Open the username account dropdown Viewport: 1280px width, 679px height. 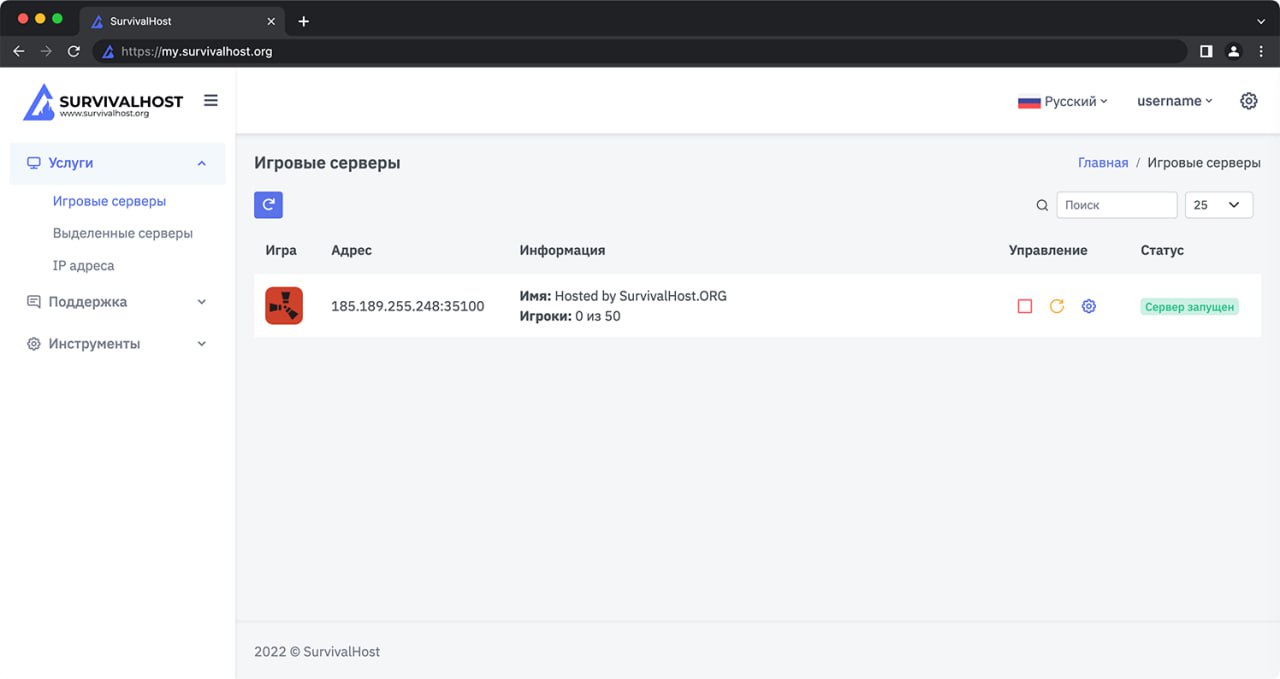coord(1175,101)
